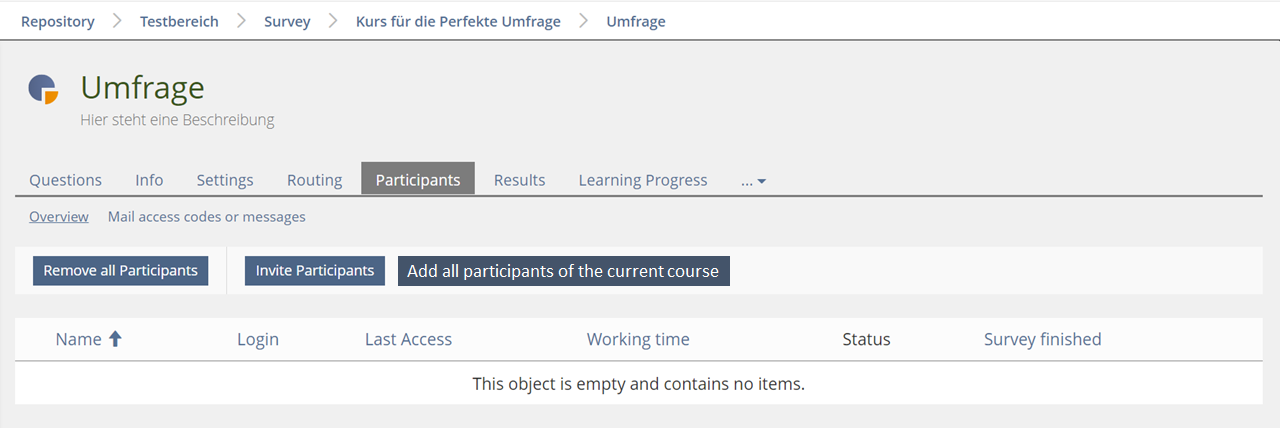Add all participants of the current course

tap(563, 271)
